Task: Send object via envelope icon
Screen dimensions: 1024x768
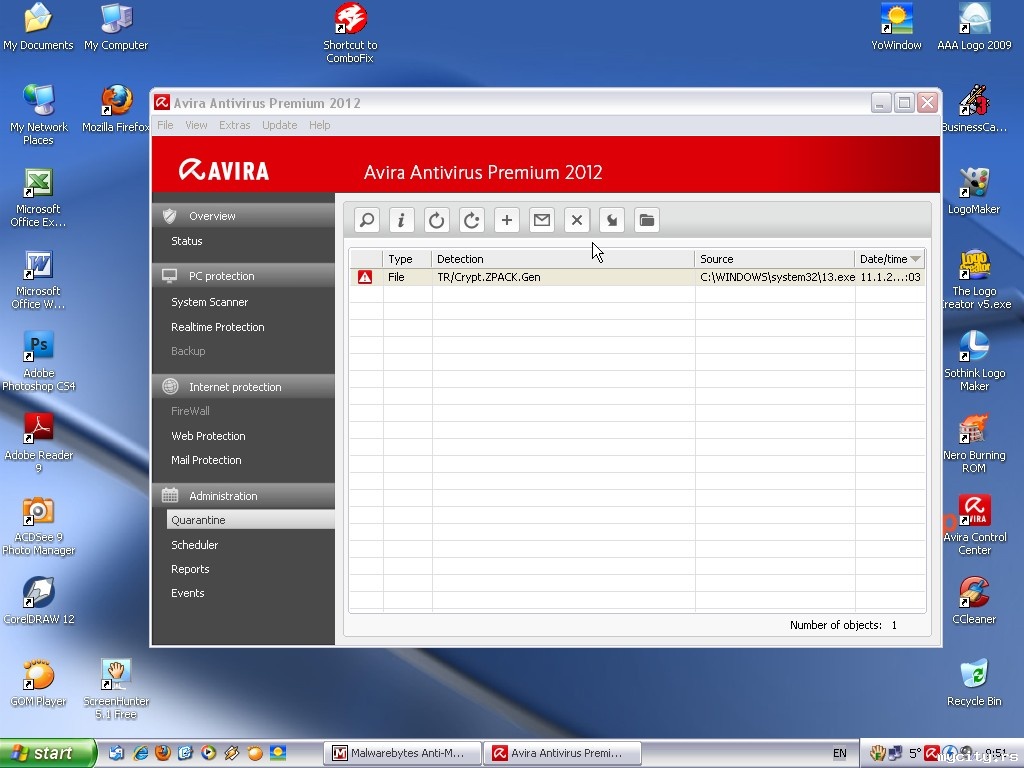Action: (x=542, y=220)
